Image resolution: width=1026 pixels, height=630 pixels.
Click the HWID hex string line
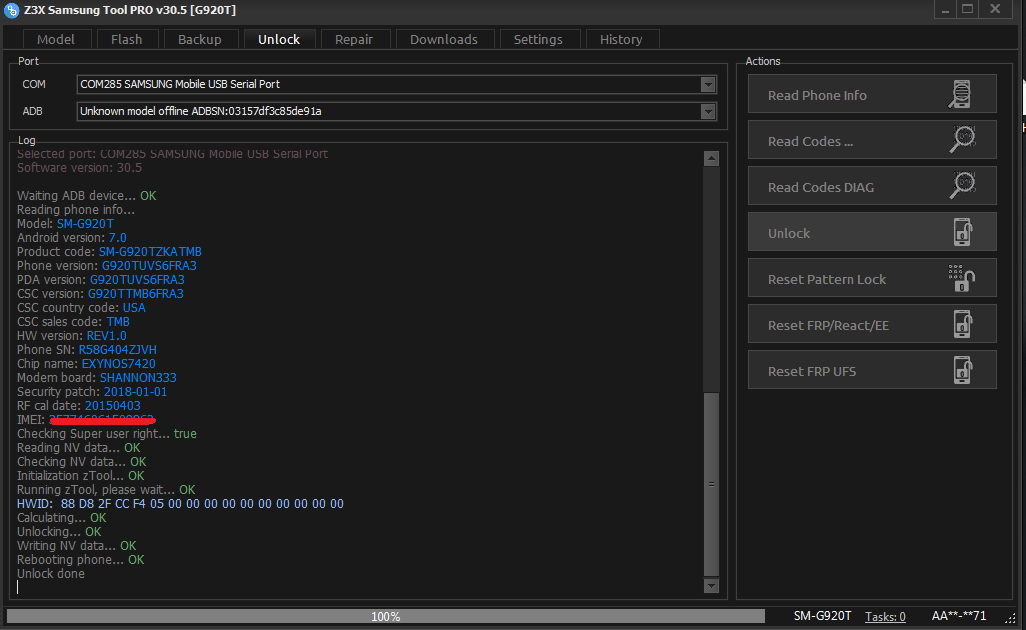pos(180,504)
